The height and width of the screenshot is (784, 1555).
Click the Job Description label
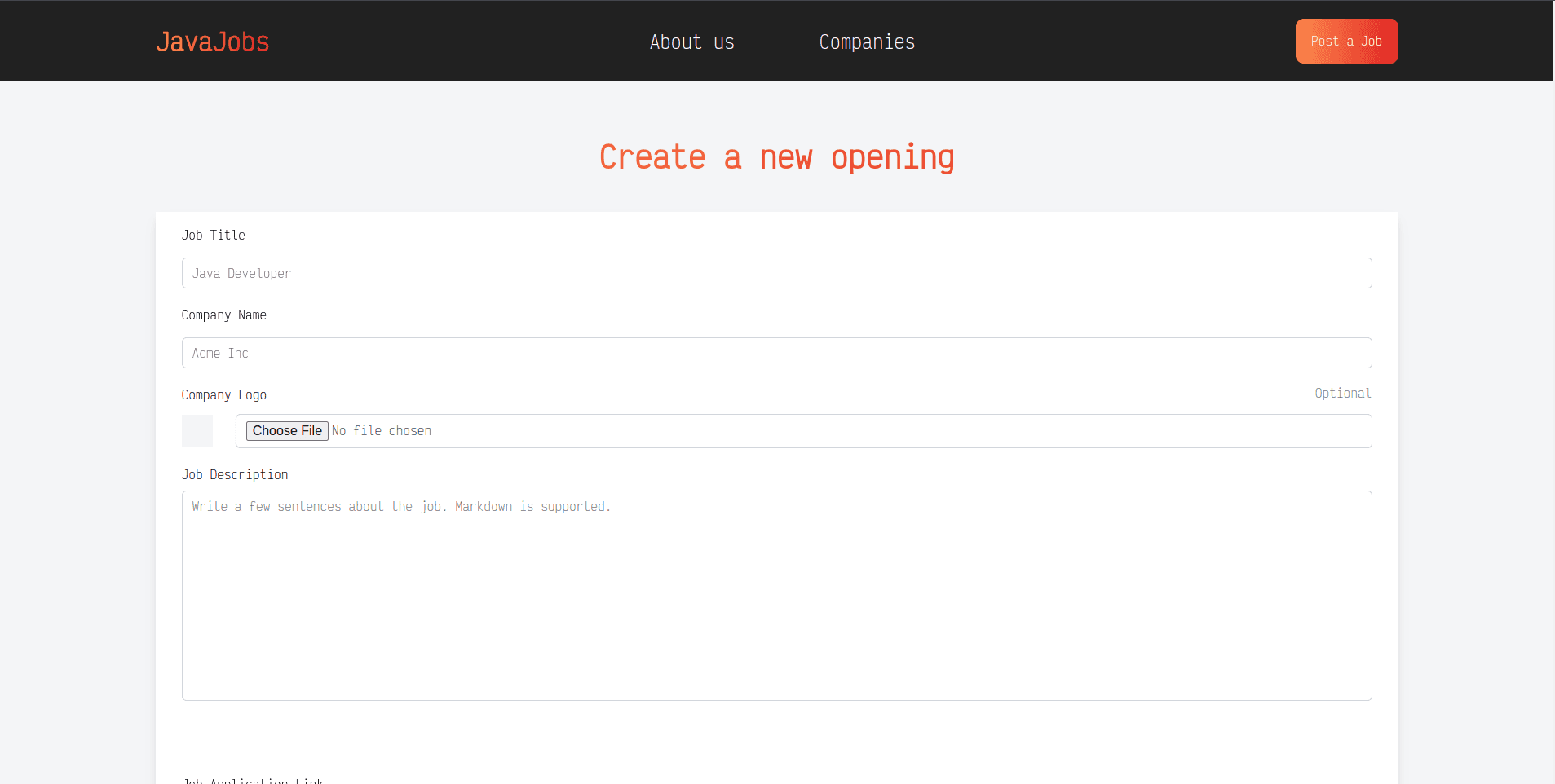pyautogui.click(x=234, y=474)
